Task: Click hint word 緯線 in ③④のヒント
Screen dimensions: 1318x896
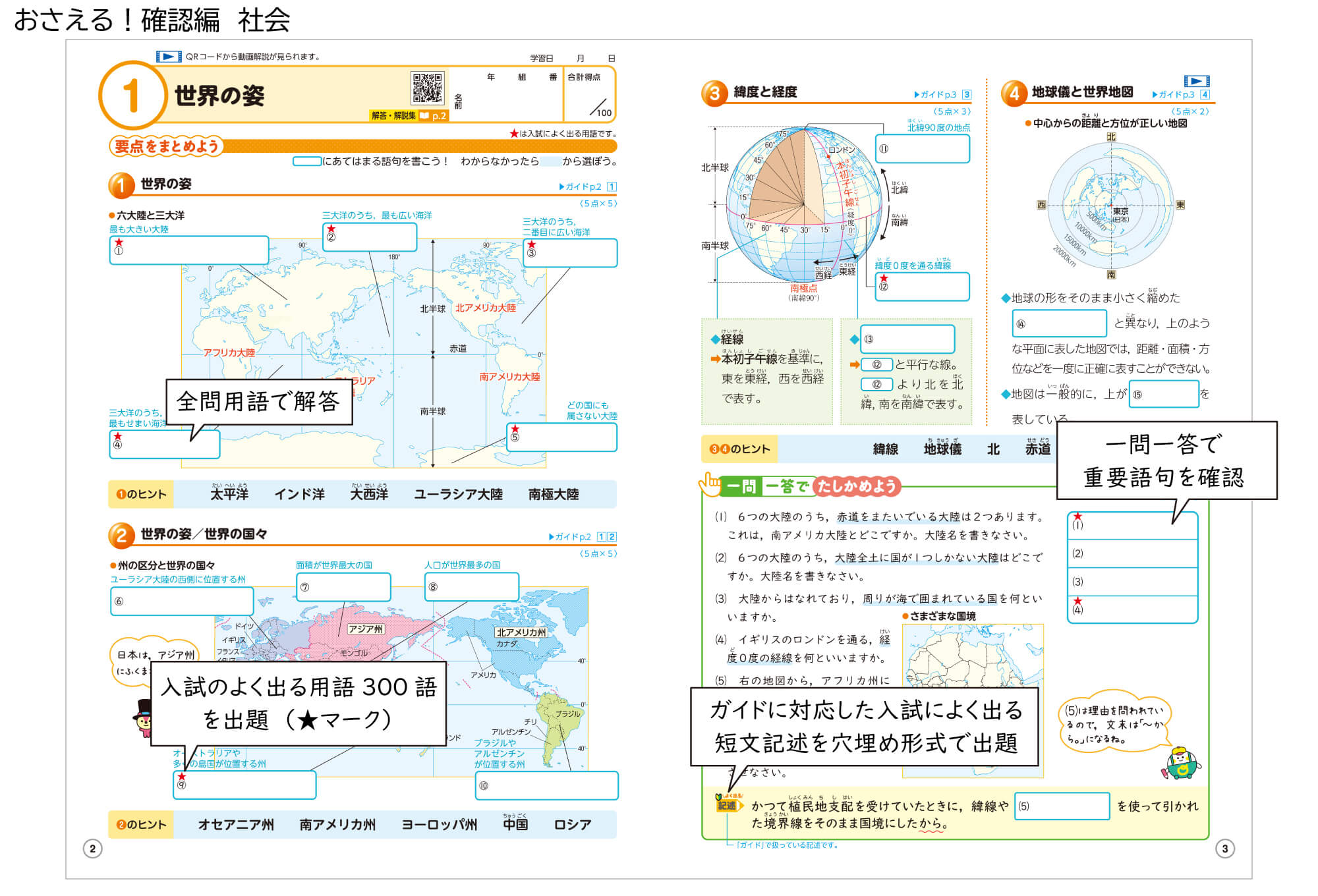Action: point(886,449)
